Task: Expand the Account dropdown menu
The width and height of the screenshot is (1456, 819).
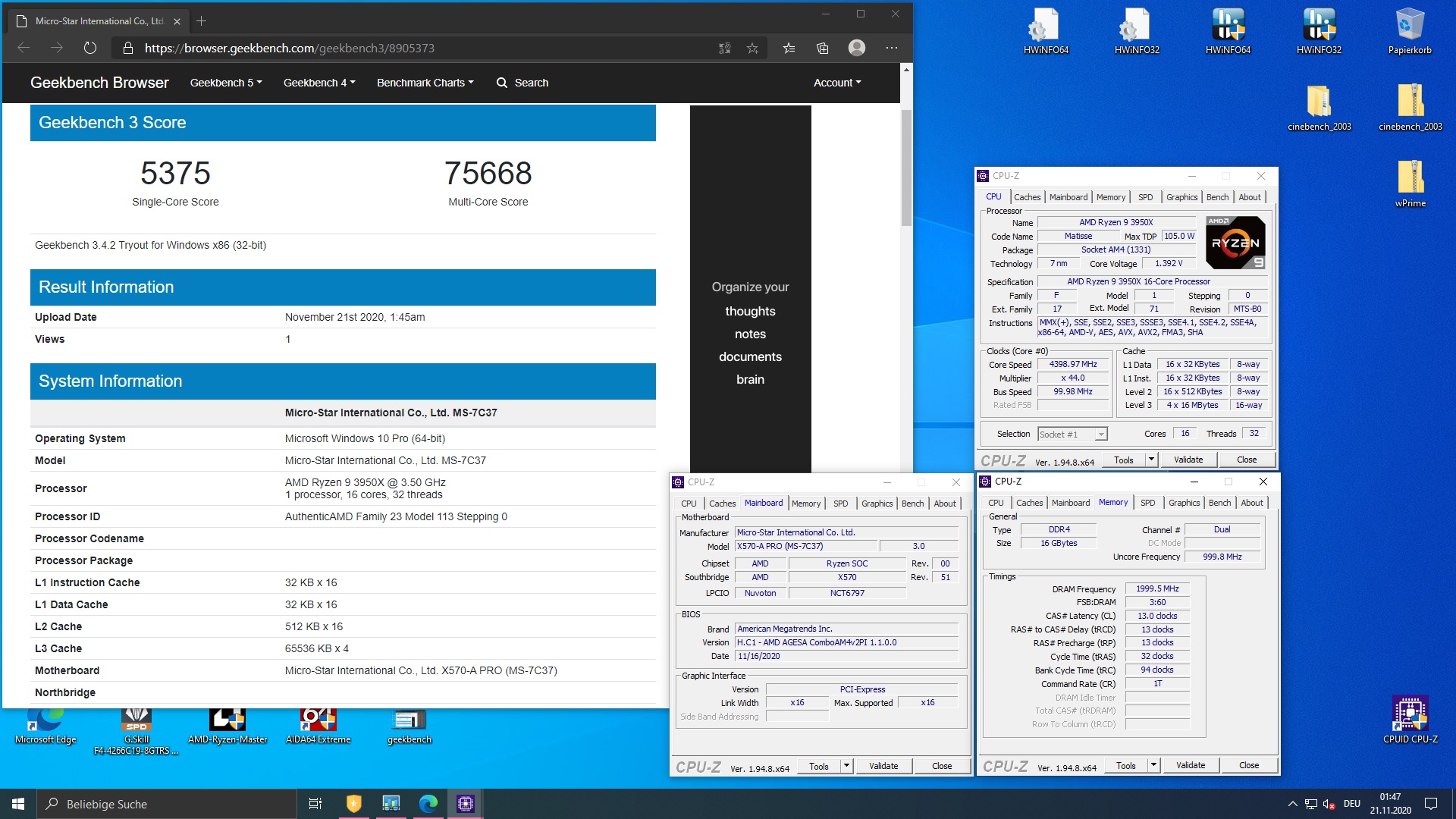Action: [837, 83]
